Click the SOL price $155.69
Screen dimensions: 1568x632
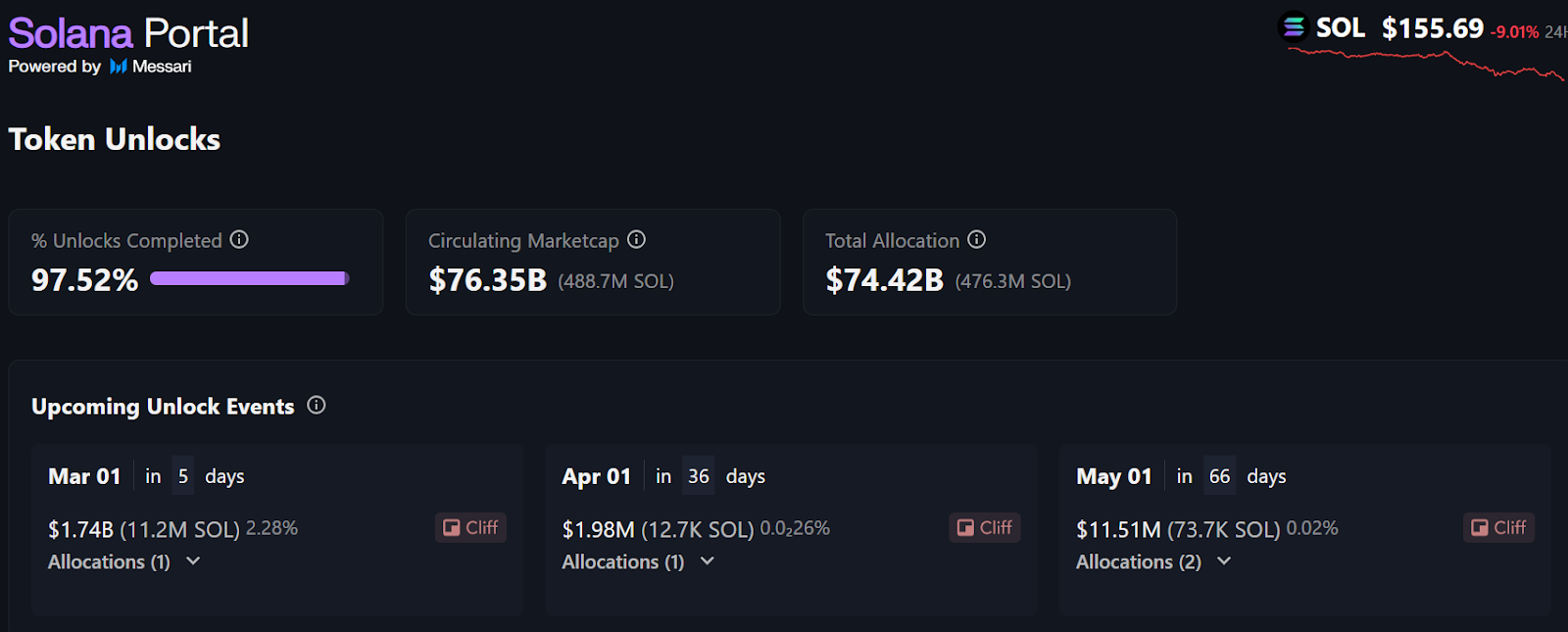point(1433,28)
